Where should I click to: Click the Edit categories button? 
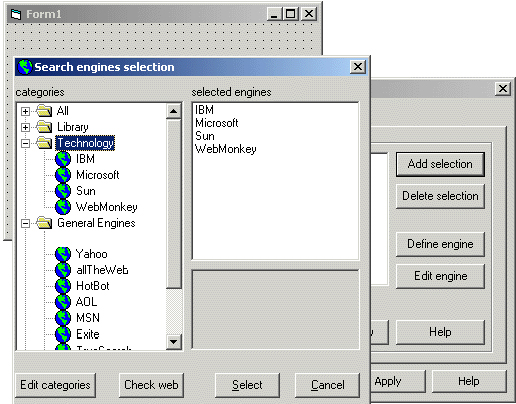point(55,385)
